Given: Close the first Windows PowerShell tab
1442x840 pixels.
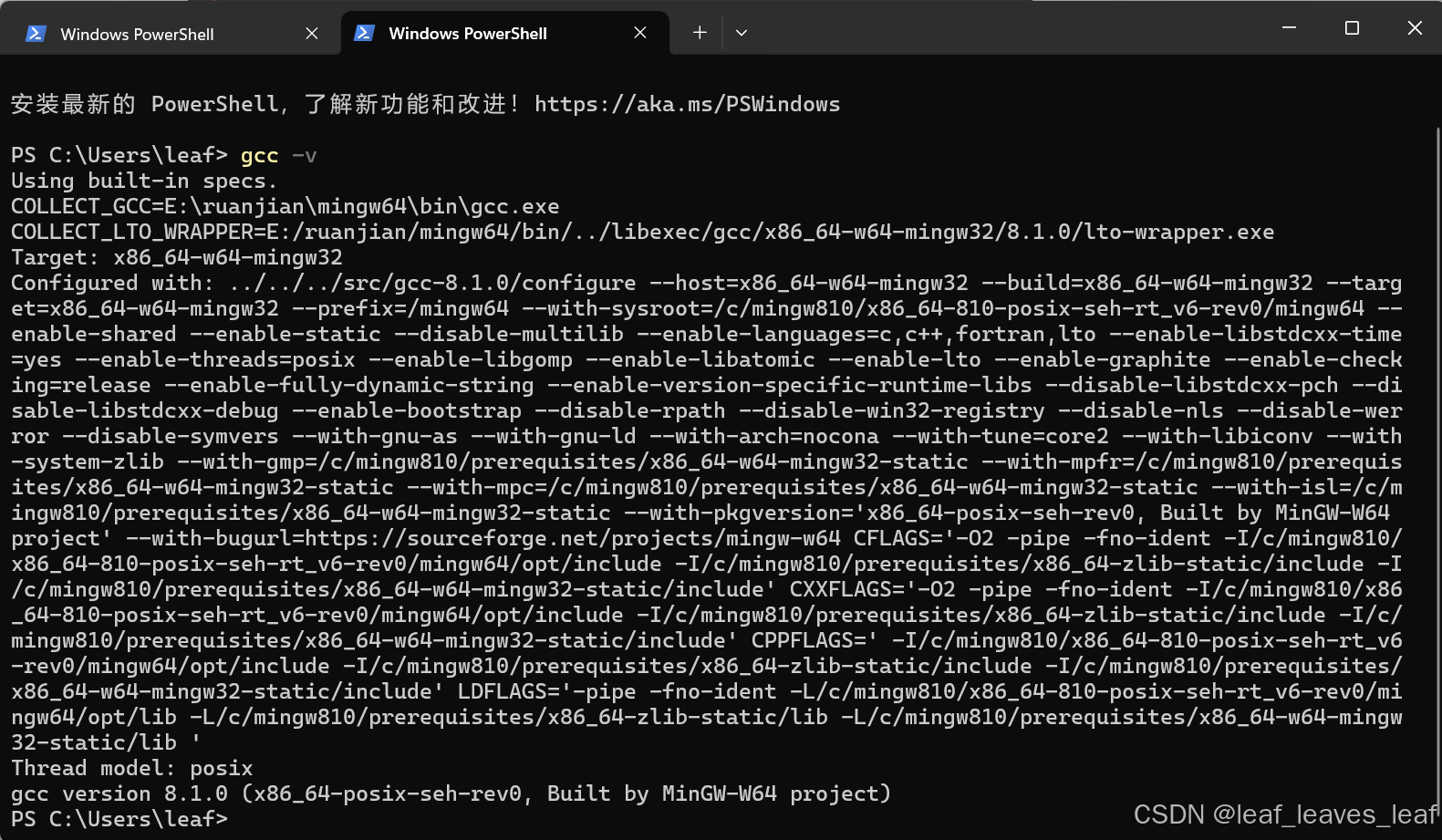Looking at the screenshot, I should (312, 34).
